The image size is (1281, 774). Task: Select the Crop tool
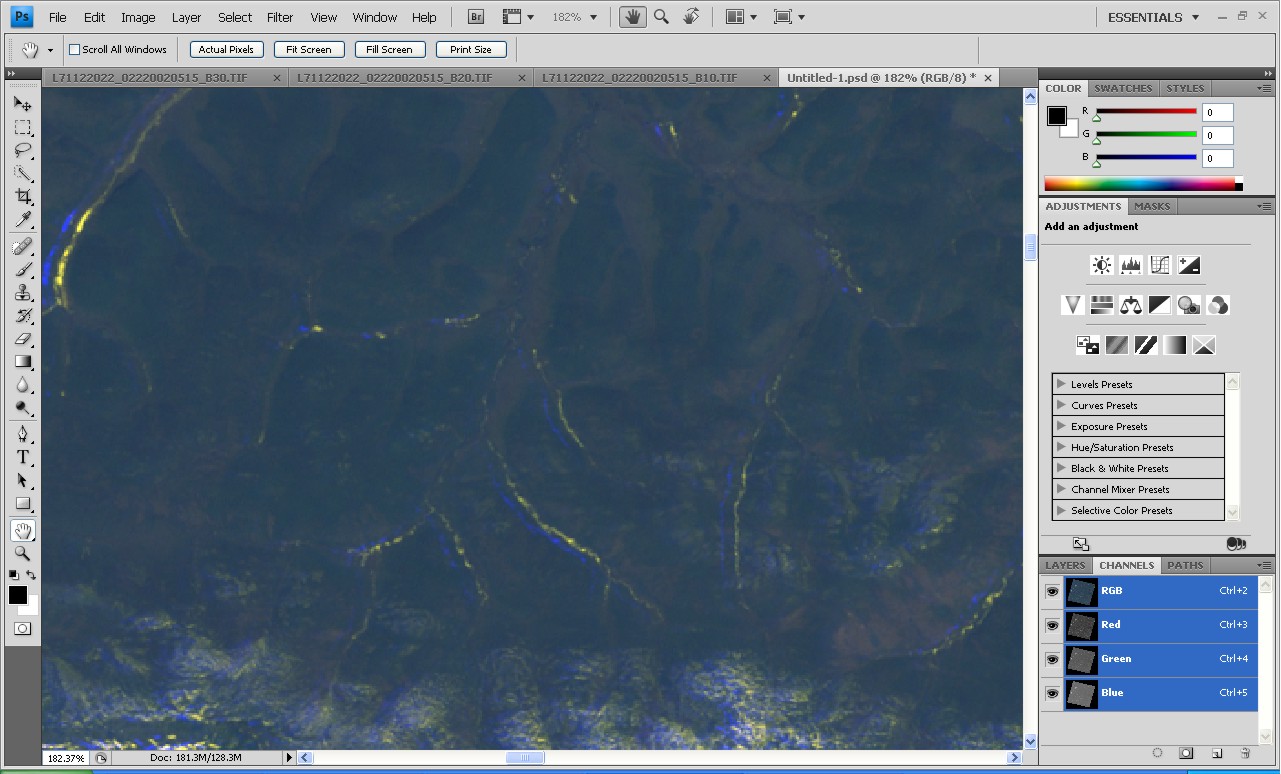pyautogui.click(x=22, y=197)
